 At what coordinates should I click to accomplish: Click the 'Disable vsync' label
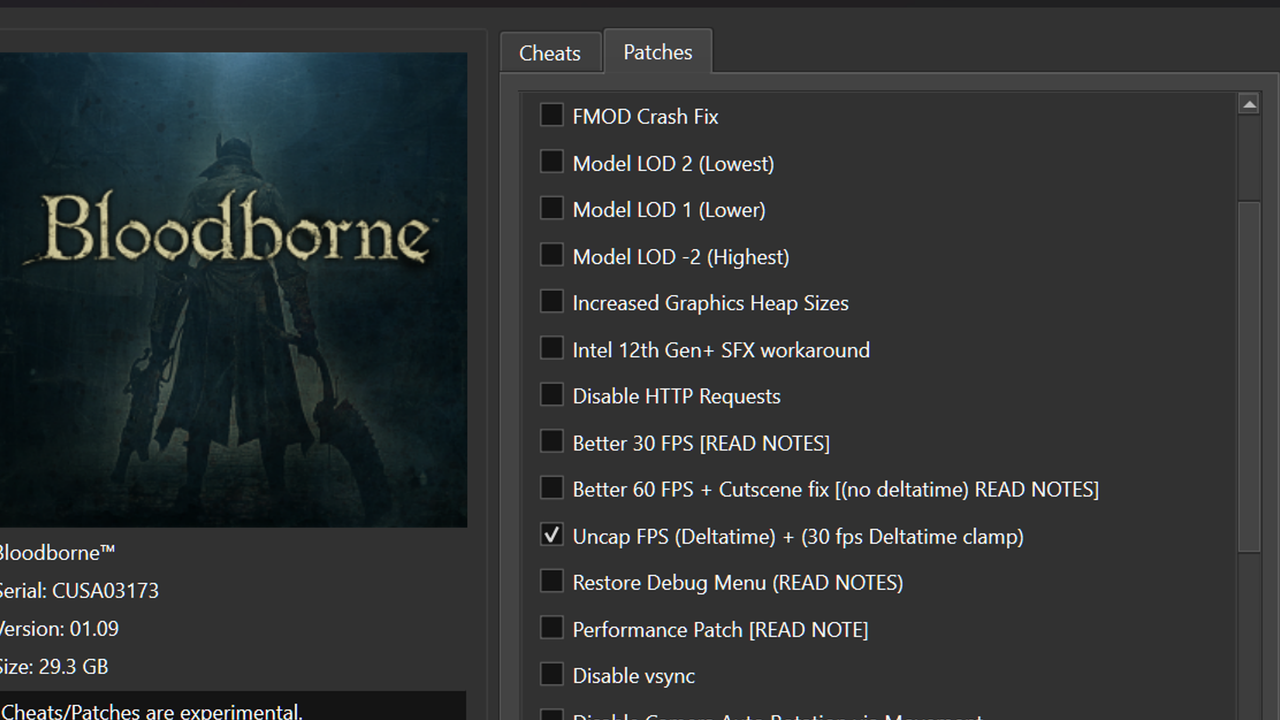pyautogui.click(x=633, y=677)
